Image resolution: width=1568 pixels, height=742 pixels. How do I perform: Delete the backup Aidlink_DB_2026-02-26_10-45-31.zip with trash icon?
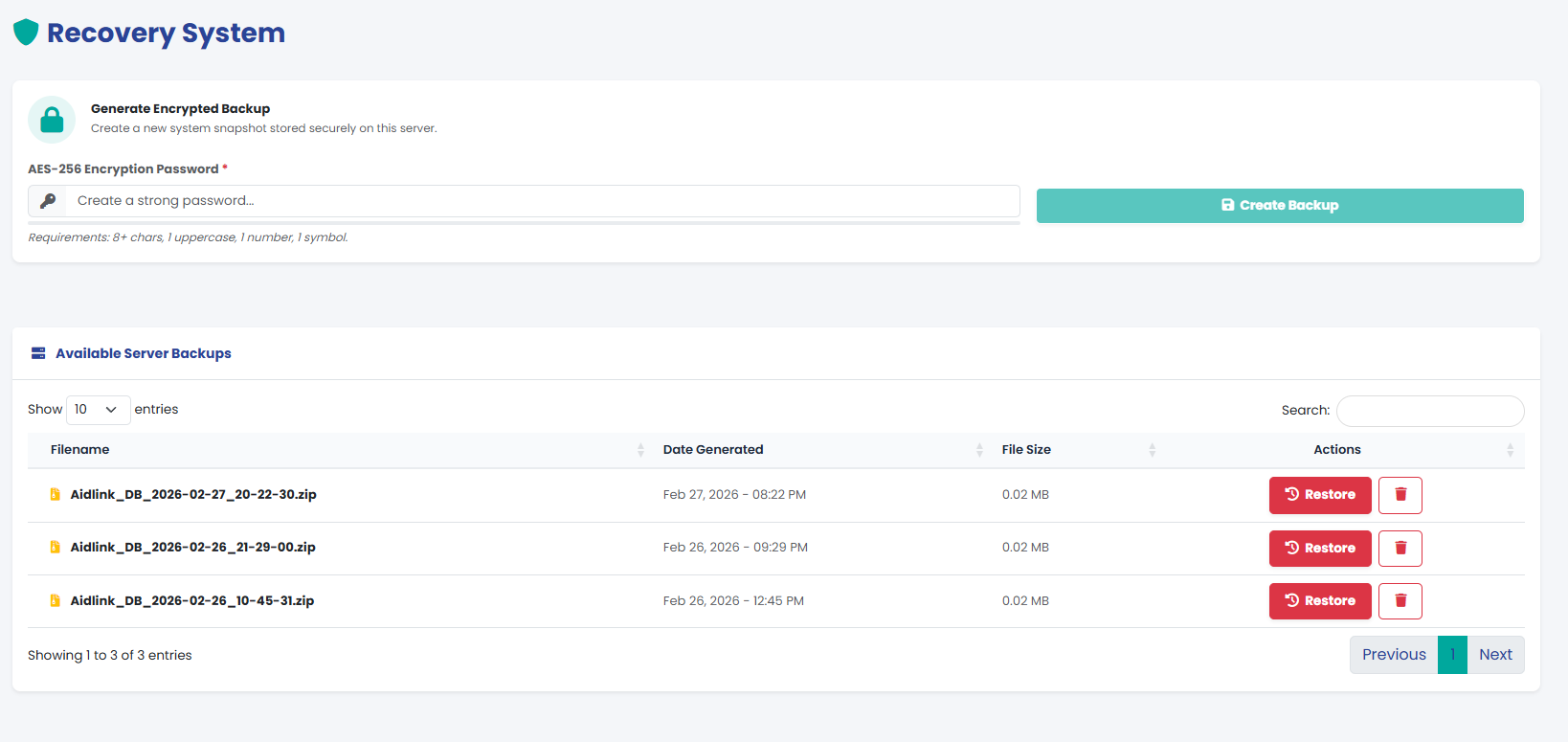point(1400,601)
